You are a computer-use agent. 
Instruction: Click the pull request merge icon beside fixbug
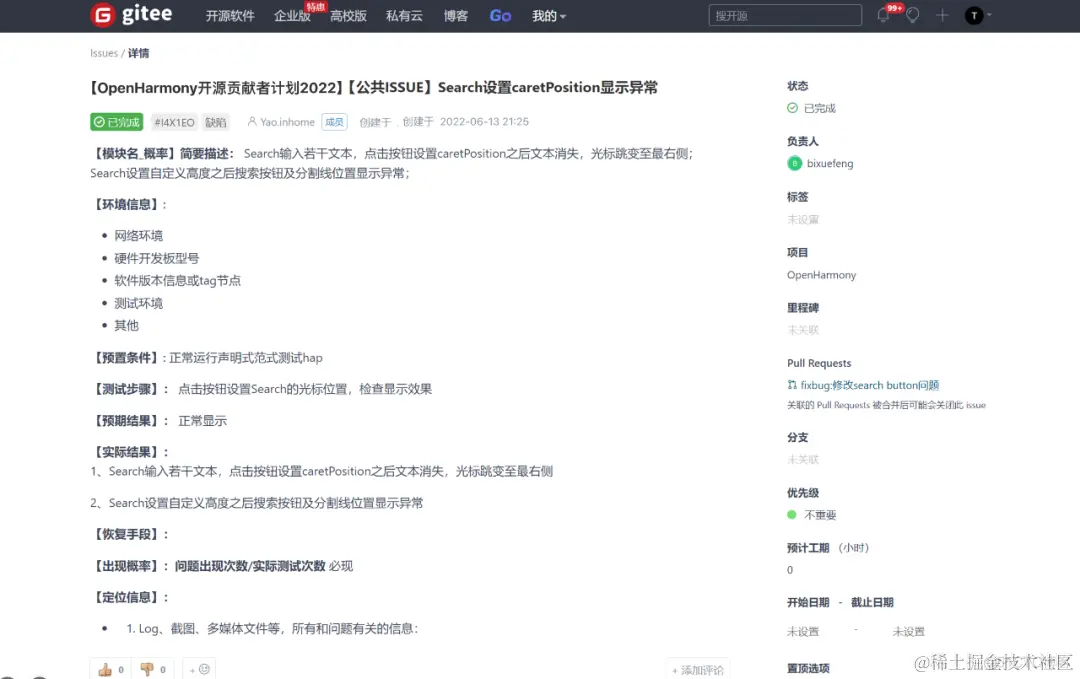pyautogui.click(x=793, y=384)
